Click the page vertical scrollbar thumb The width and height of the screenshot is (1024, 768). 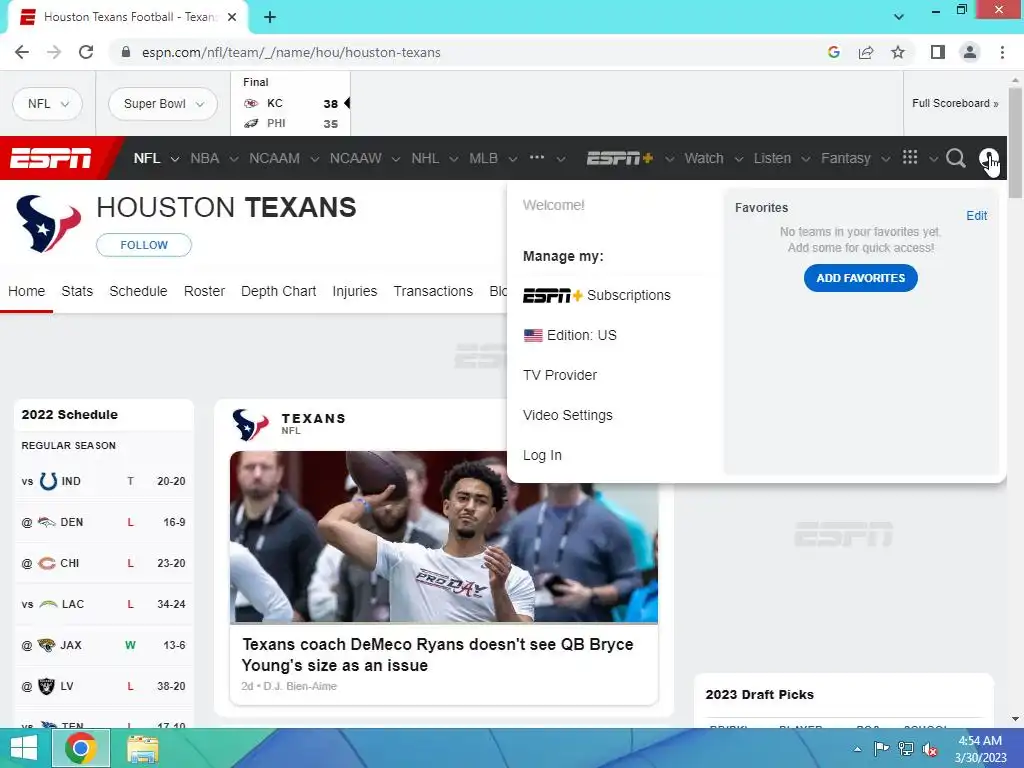1015,144
